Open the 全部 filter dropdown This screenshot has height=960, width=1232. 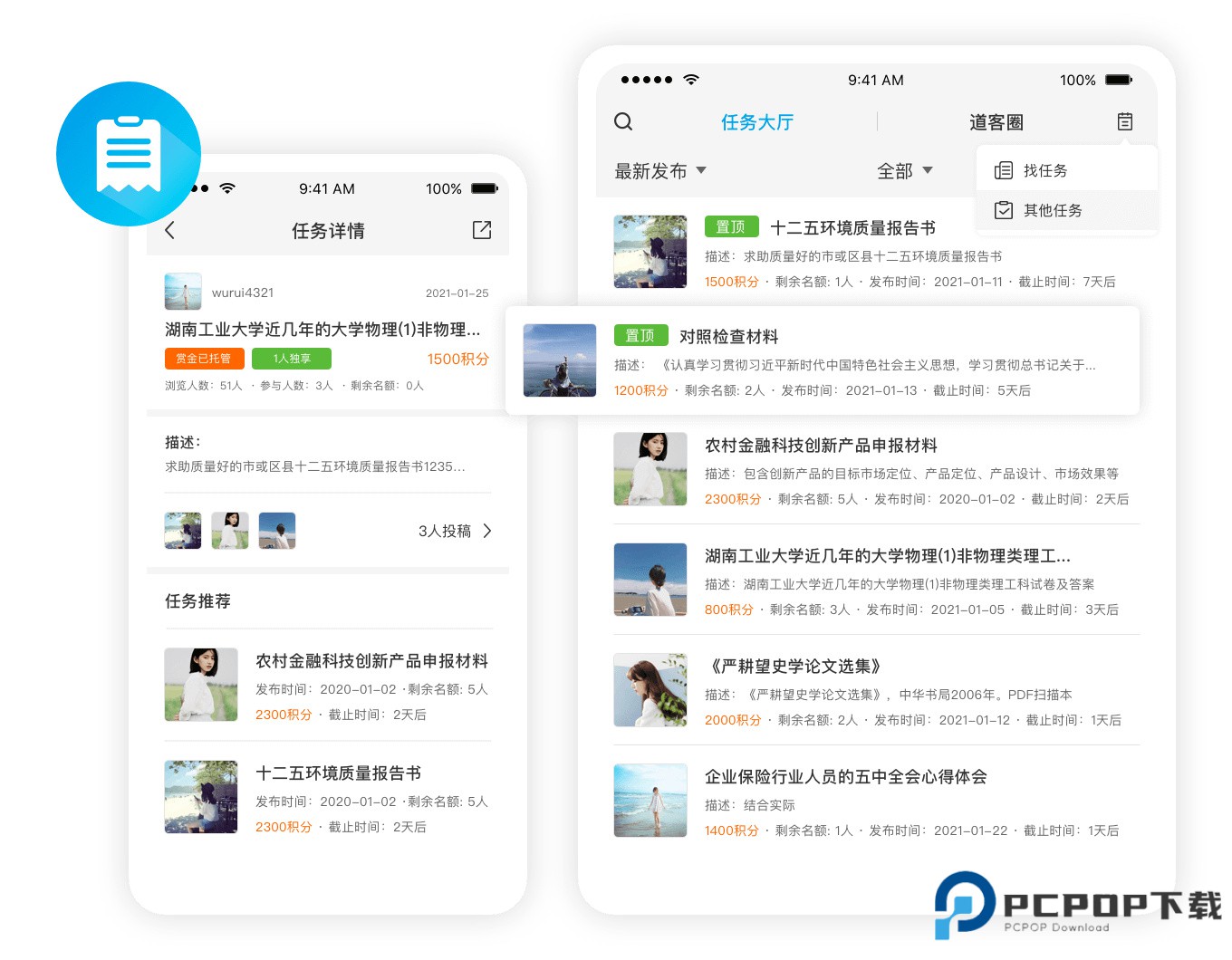[904, 171]
